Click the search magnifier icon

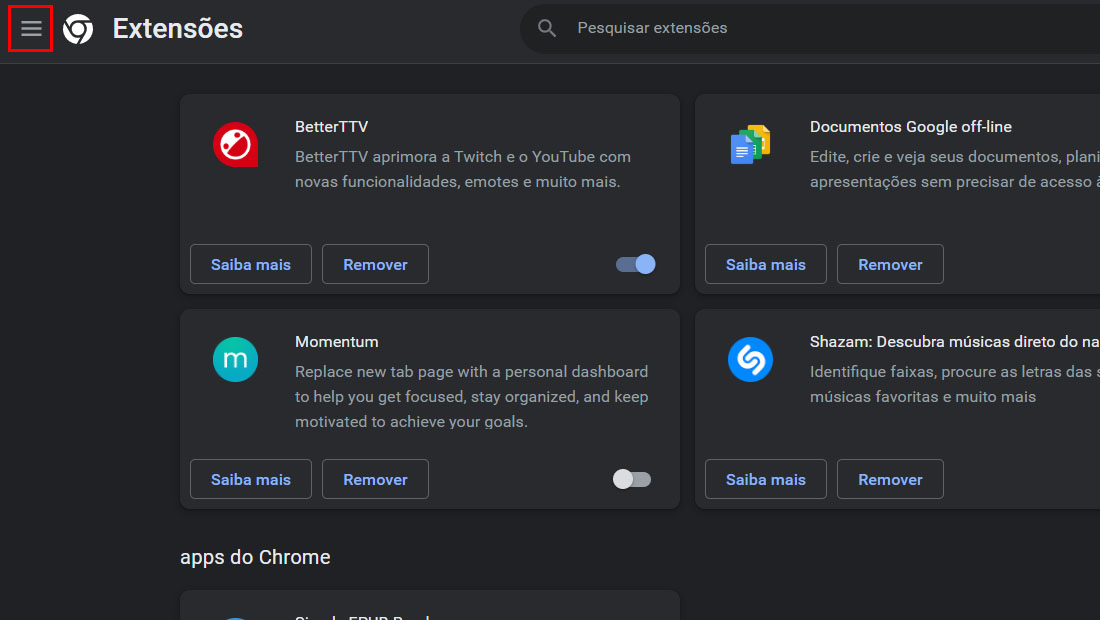click(546, 28)
